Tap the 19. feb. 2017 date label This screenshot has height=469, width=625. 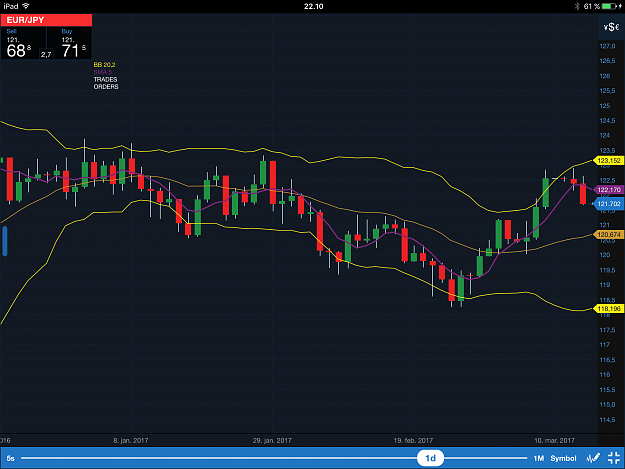pyautogui.click(x=413, y=440)
